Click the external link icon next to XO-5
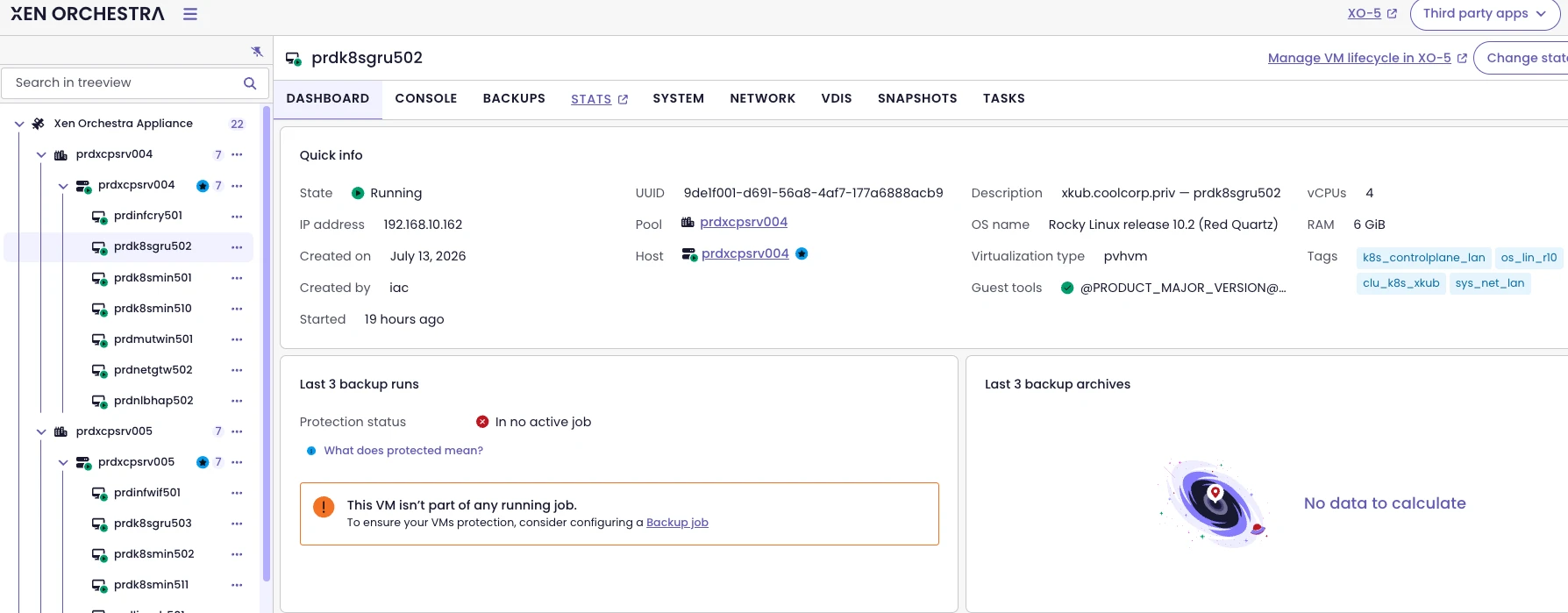The image size is (1568, 613). click(x=1392, y=14)
